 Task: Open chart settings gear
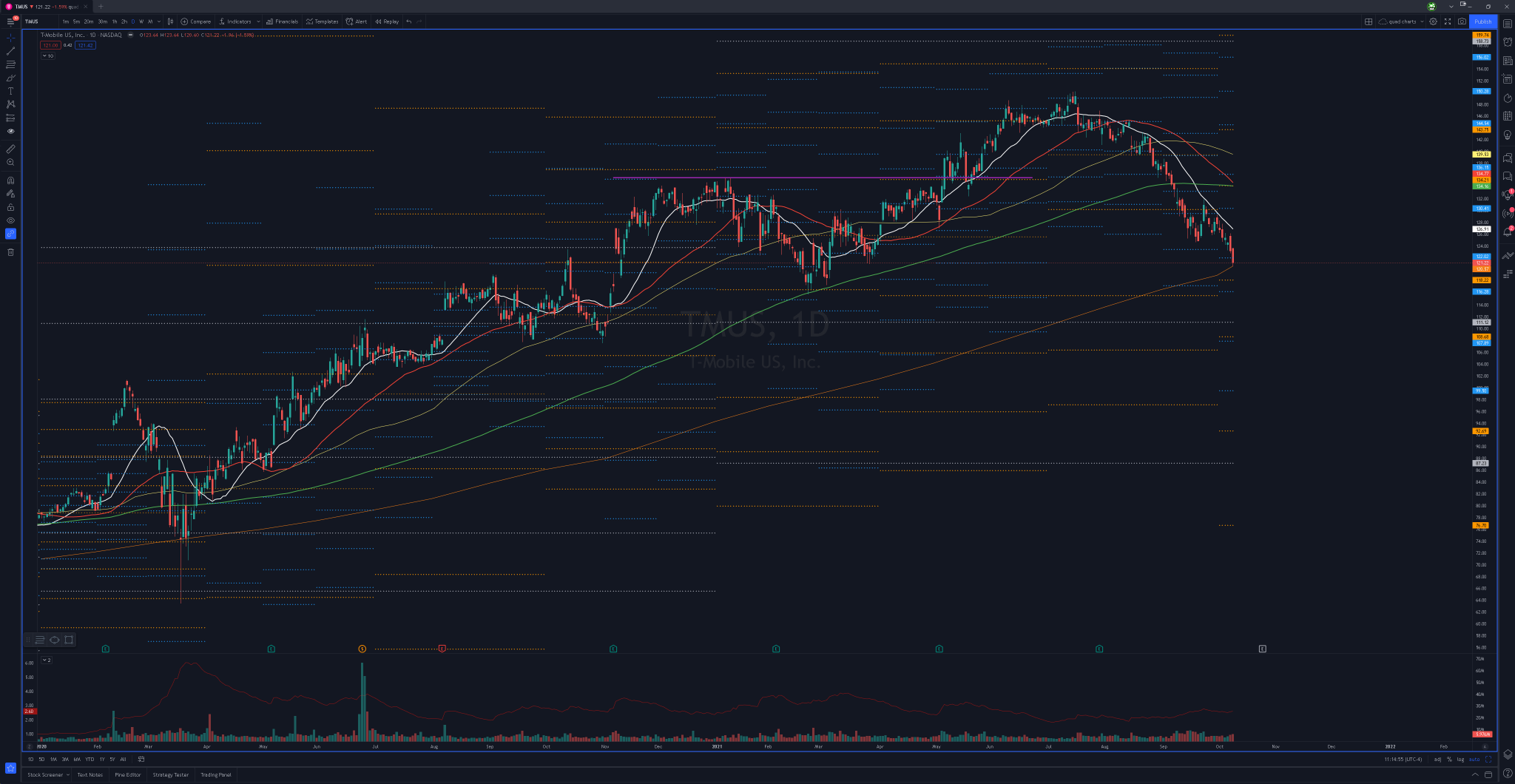click(x=1433, y=21)
